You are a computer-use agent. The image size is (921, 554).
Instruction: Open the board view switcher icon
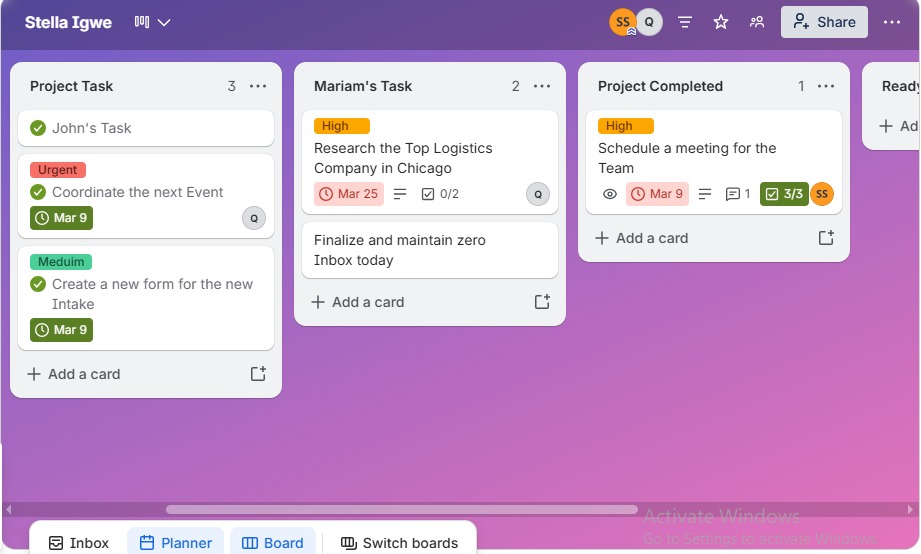(x=142, y=22)
